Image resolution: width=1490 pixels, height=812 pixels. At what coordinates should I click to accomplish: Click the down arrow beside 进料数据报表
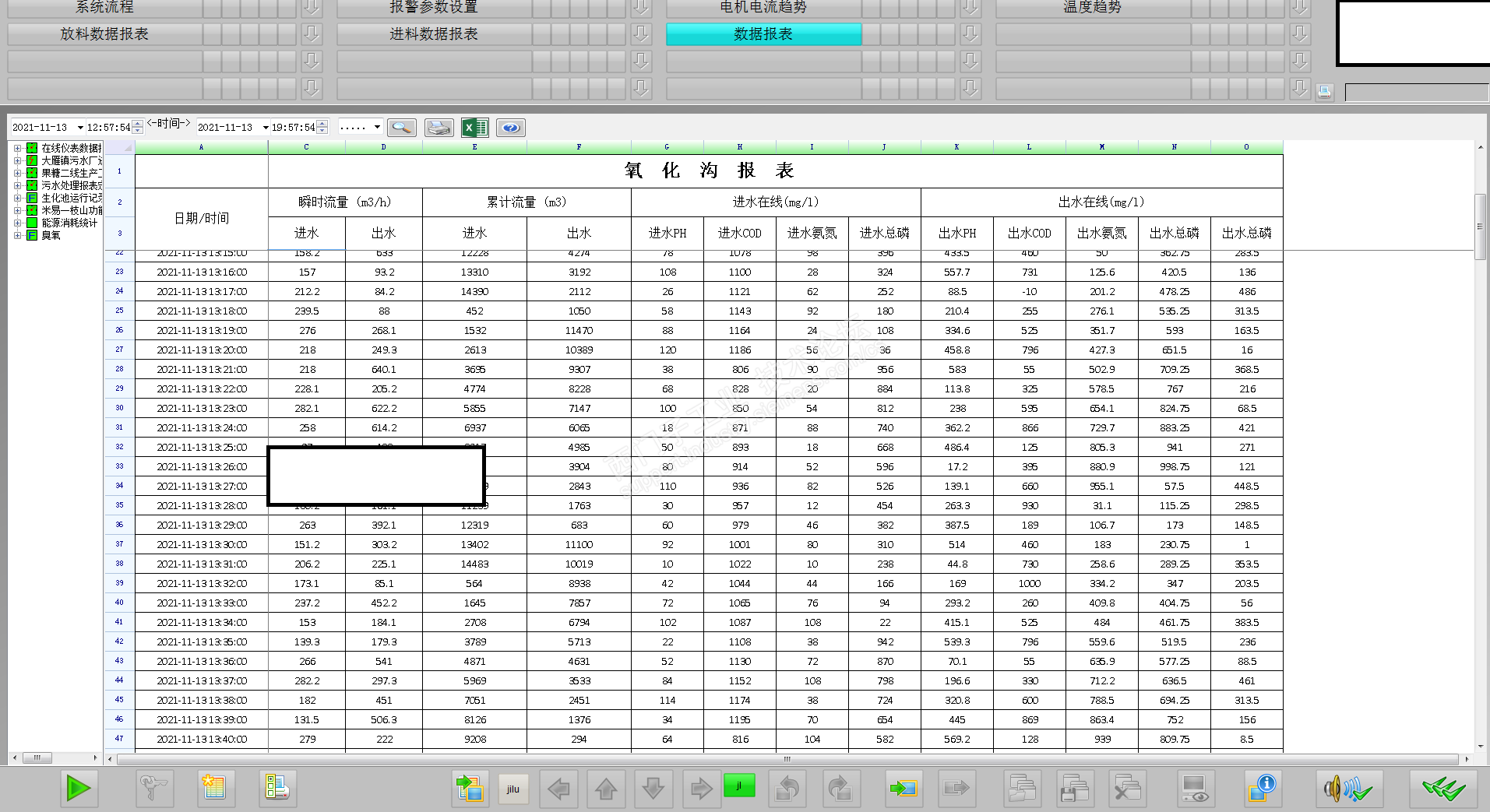click(x=641, y=34)
